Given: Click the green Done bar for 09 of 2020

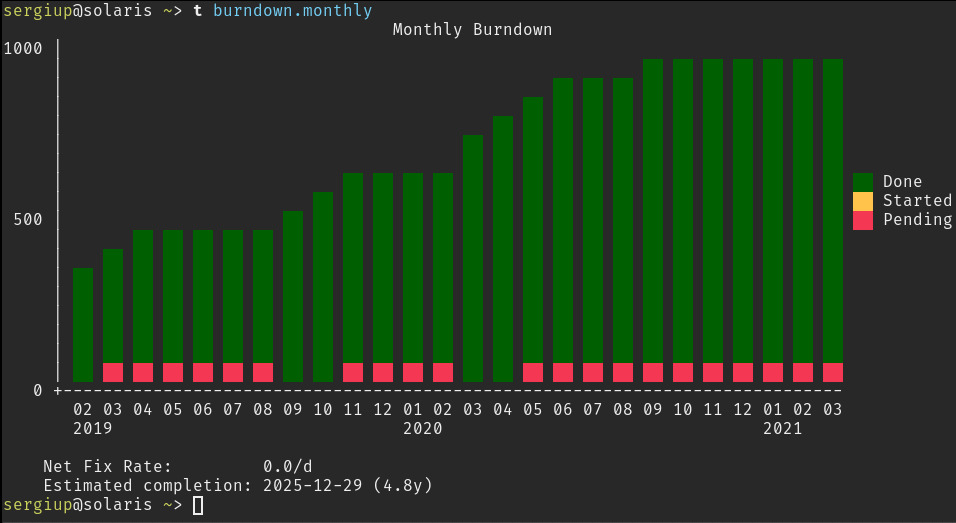Looking at the screenshot, I should tap(653, 211).
